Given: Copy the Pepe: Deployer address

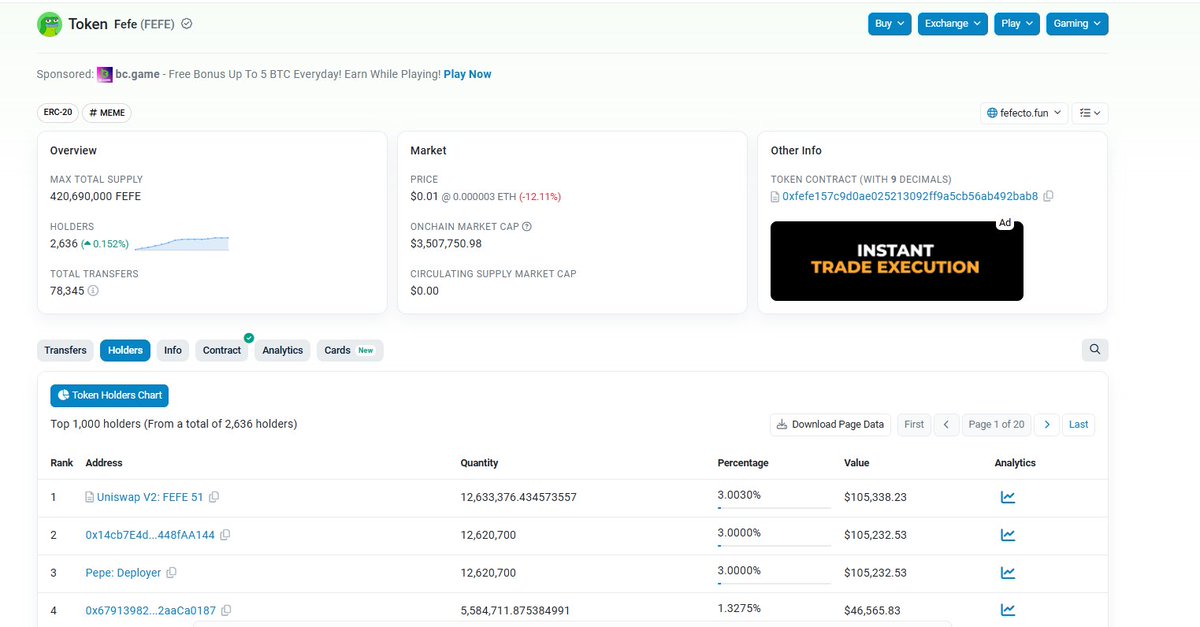Looking at the screenshot, I should [x=172, y=573].
